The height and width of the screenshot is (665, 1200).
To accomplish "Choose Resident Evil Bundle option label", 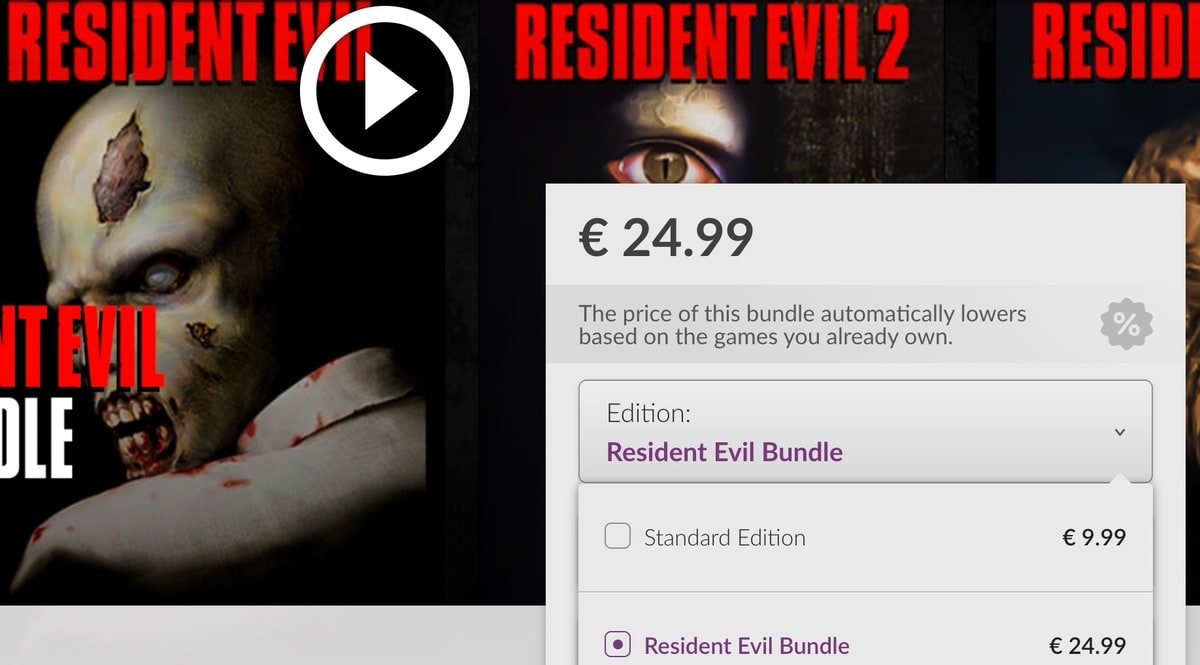I will point(747,645).
